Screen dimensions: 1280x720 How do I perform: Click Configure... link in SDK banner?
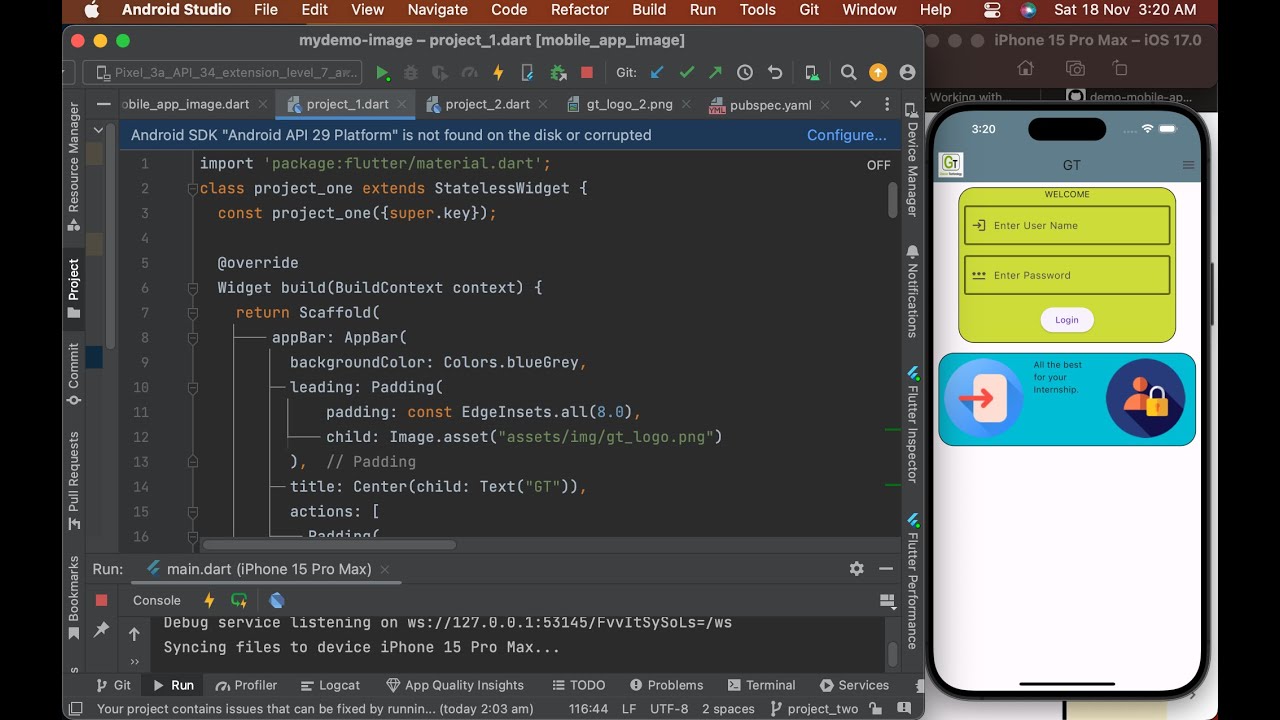point(846,135)
